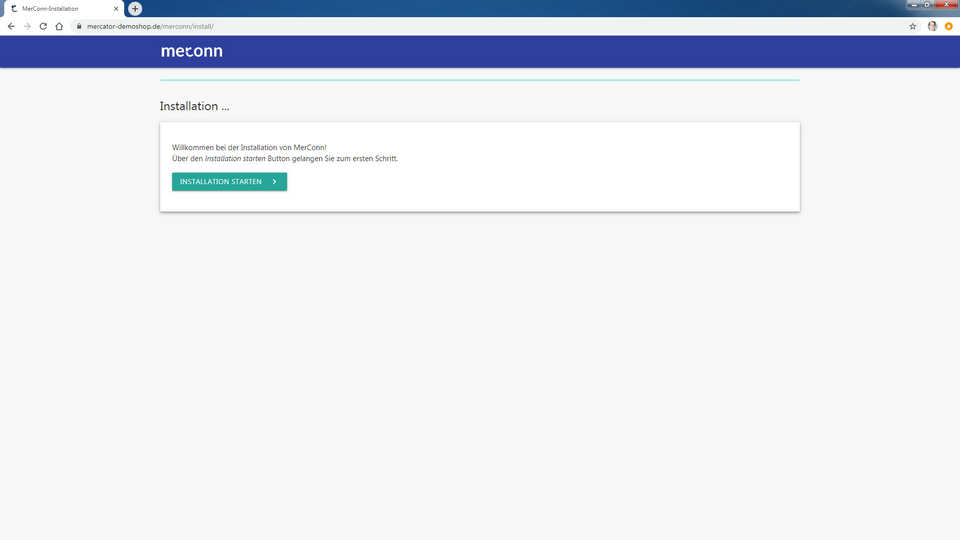Click the merconn logo in header
Image resolution: width=960 pixels, height=540 pixels.
pyautogui.click(x=192, y=51)
